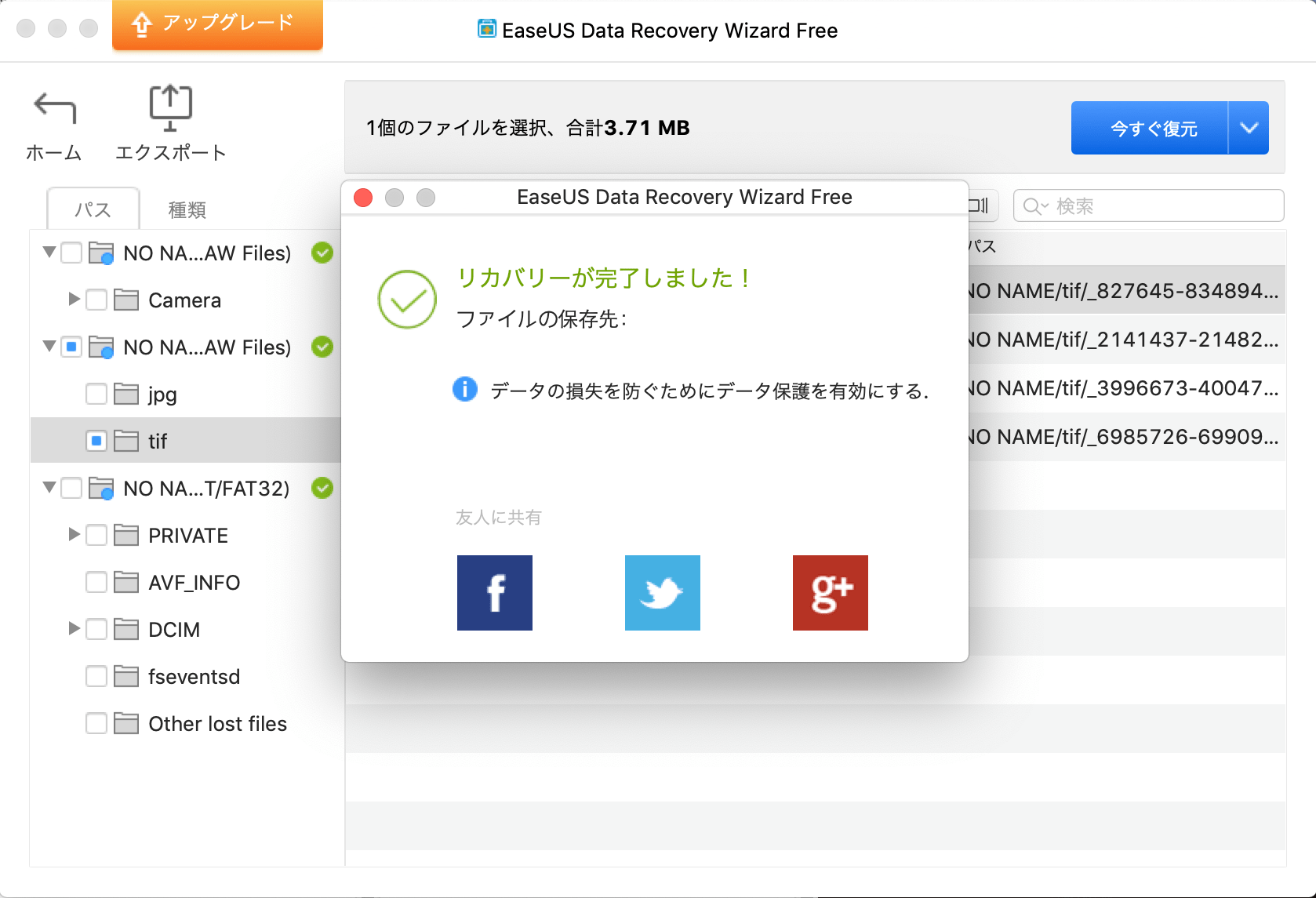The width and height of the screenshot is (1316, 898).
Task: Click the 友人に共有 share label
Action: 499,518
